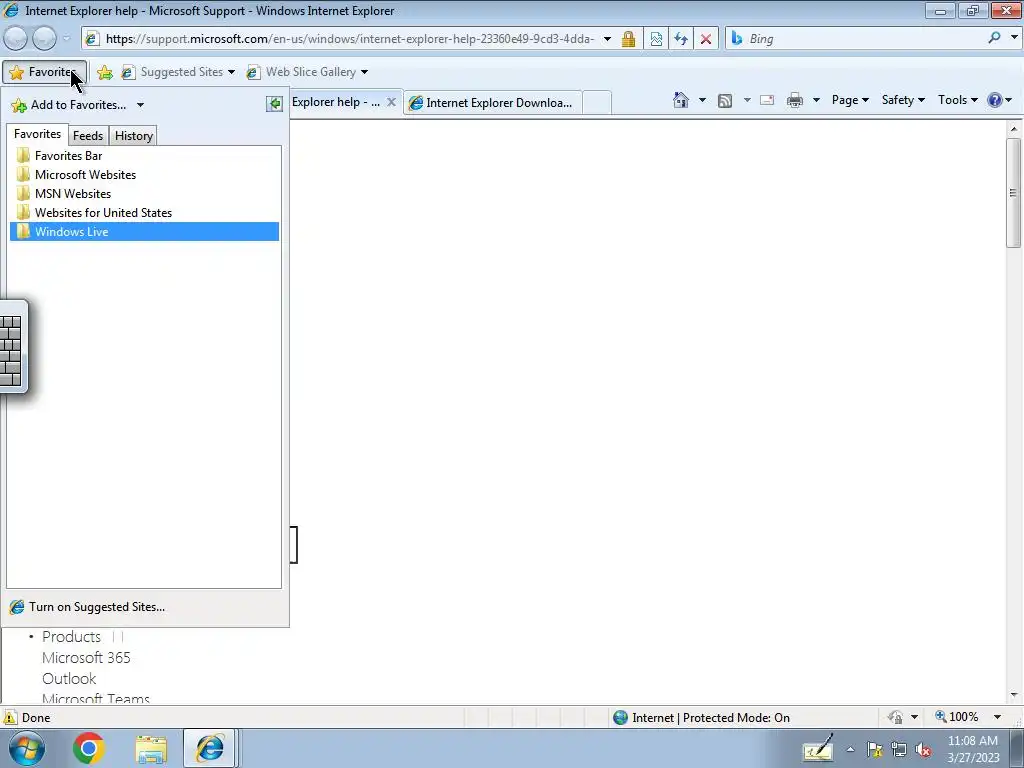This screenshot has height=768, width=1024.
Task: Click the Outlook link
Action: click(x=69, y=679)
